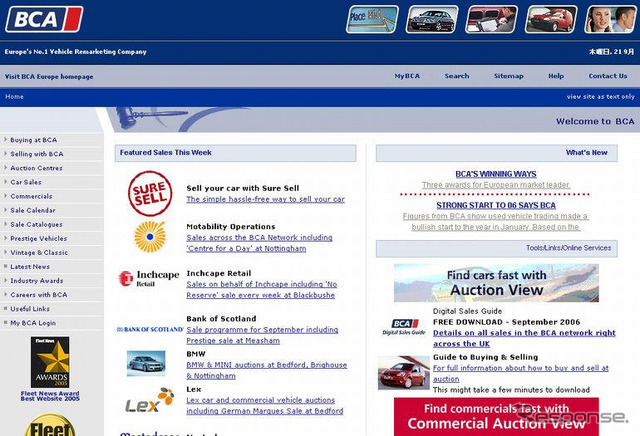Image resolution: width=640 pixels, height=436 pixels.
Task: Click the BMW car thumbnail
Action: [x=146, y=363]
